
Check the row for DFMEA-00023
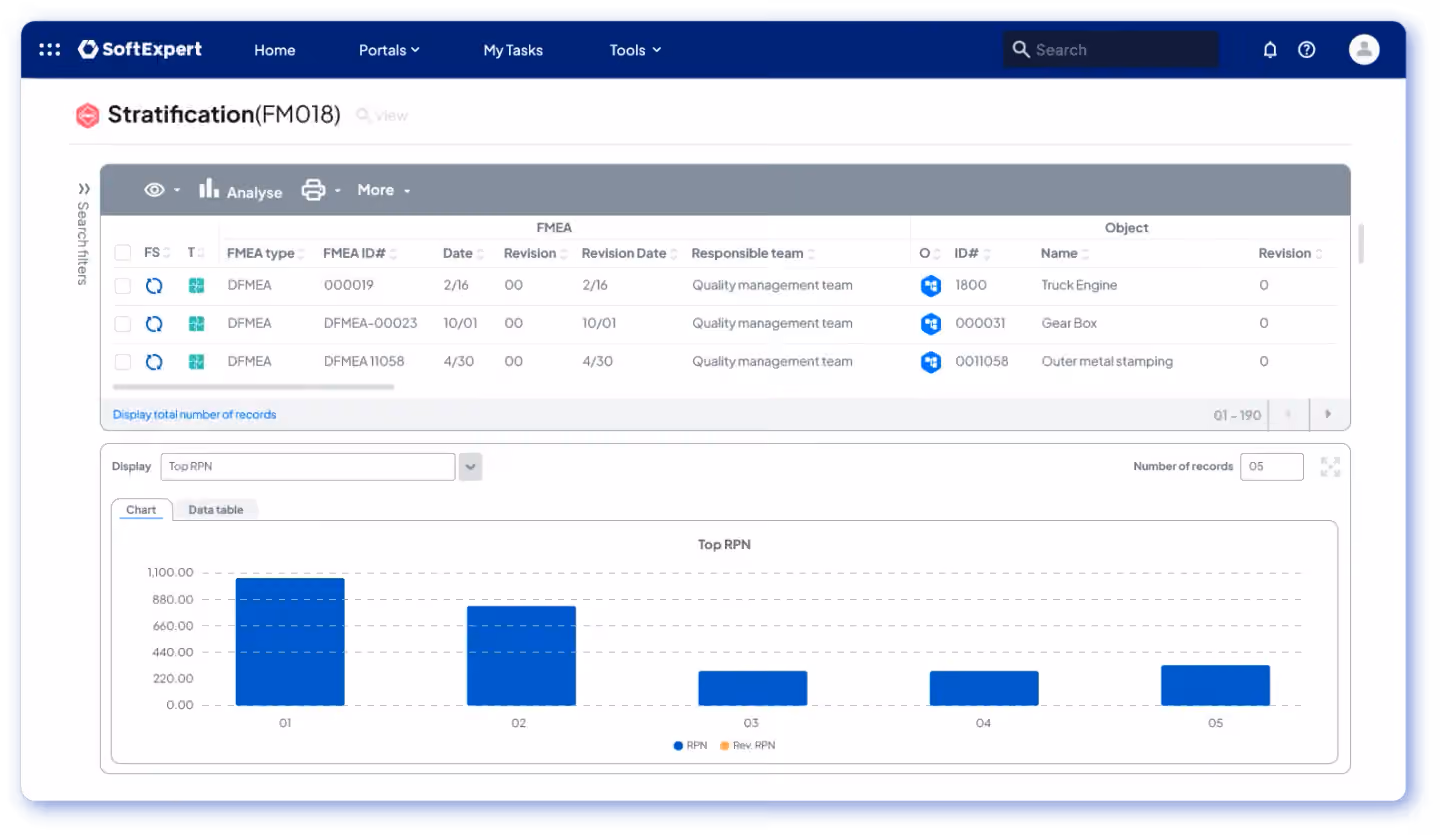[122, 324]
